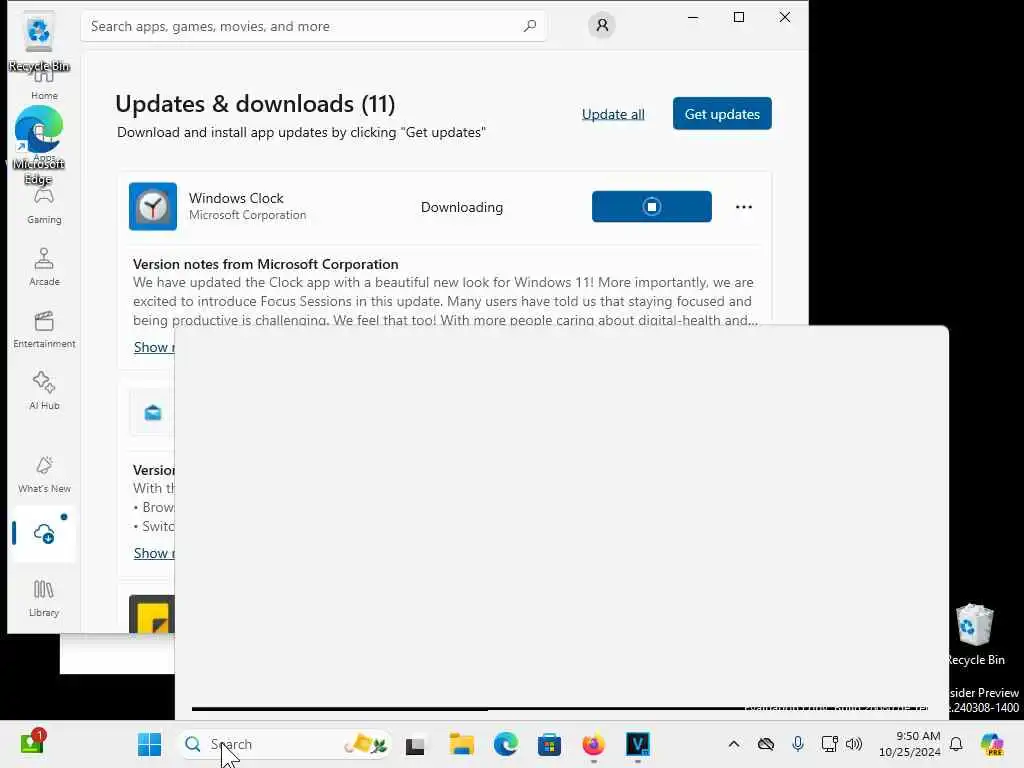Open the network tray icon

tap(829, 744)
